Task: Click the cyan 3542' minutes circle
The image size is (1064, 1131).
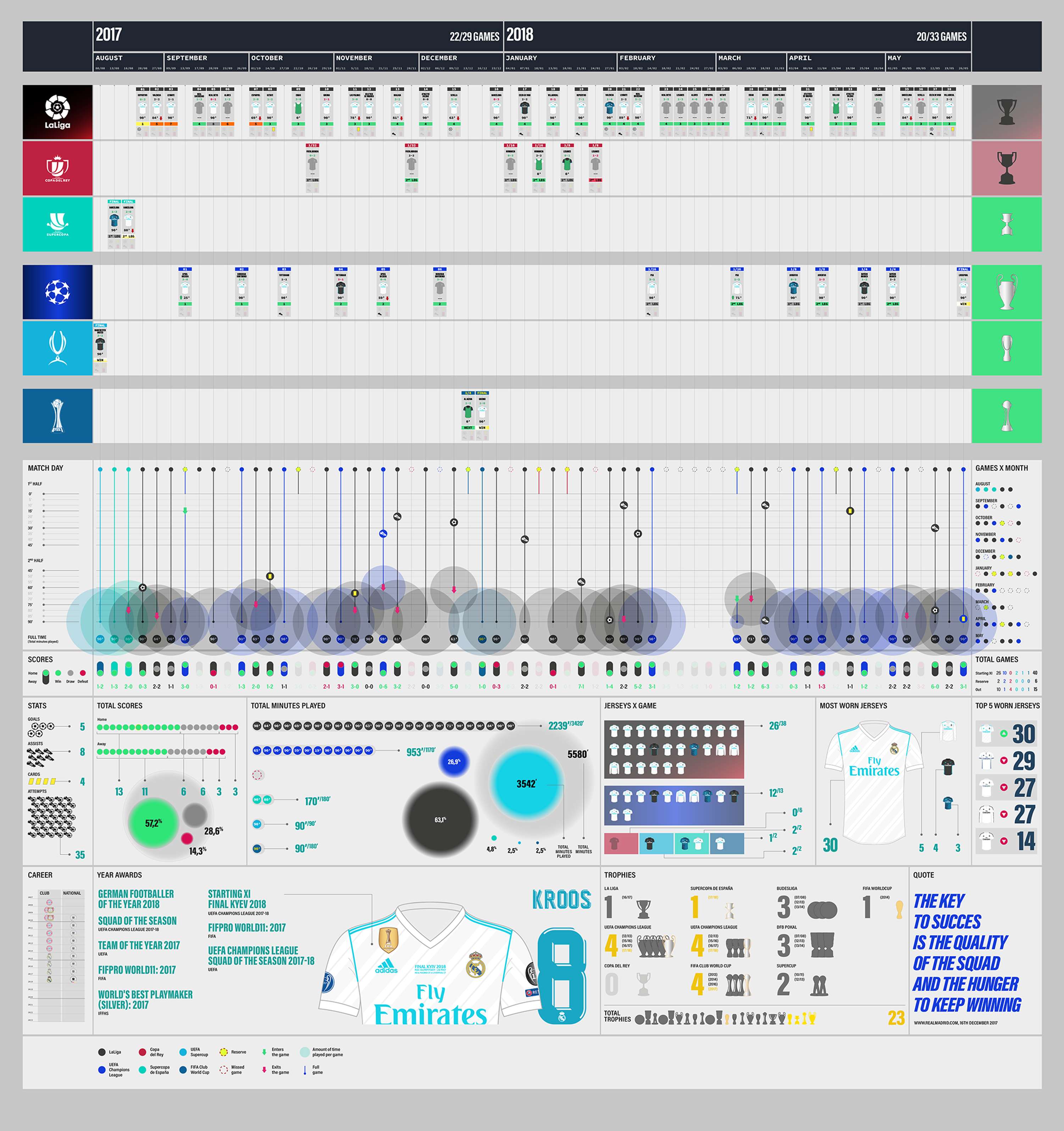Action: 526,784
